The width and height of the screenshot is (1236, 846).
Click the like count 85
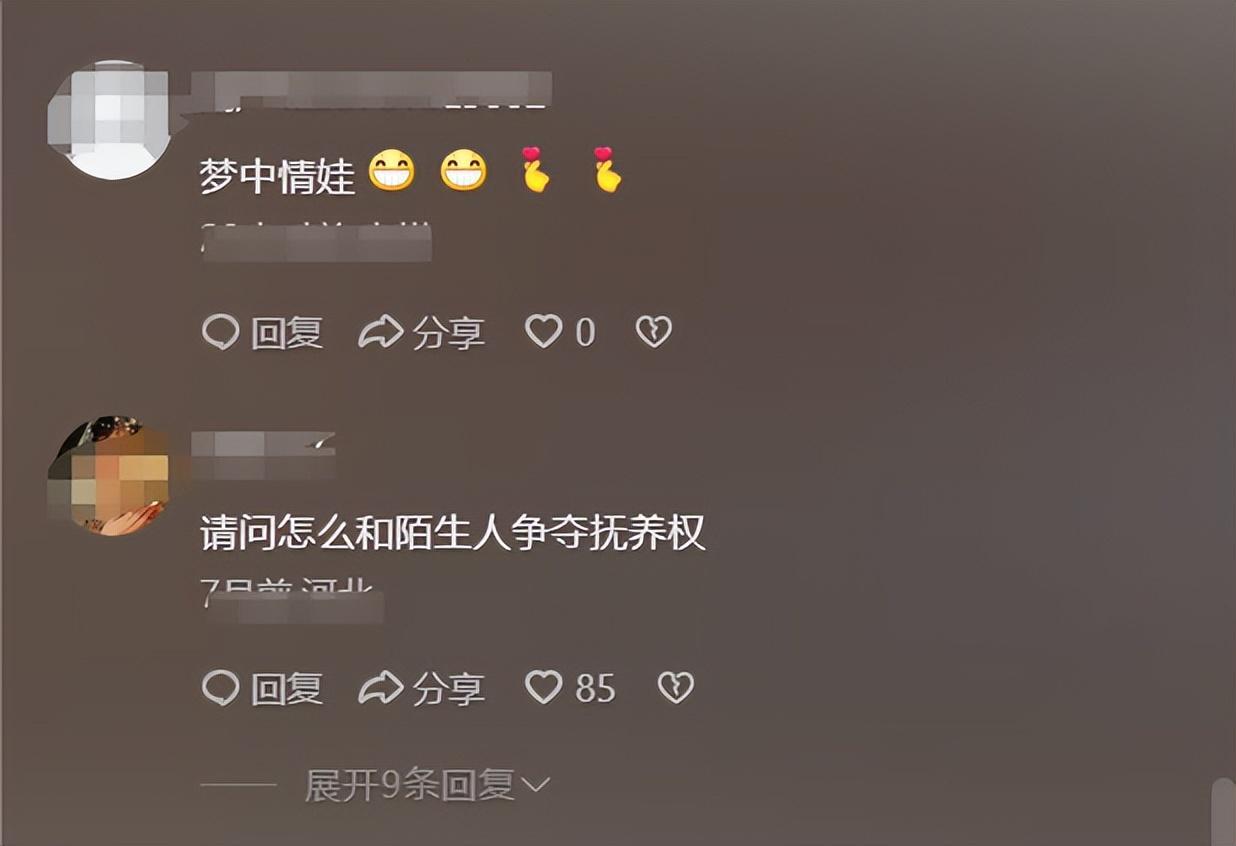tap(595, 688)
